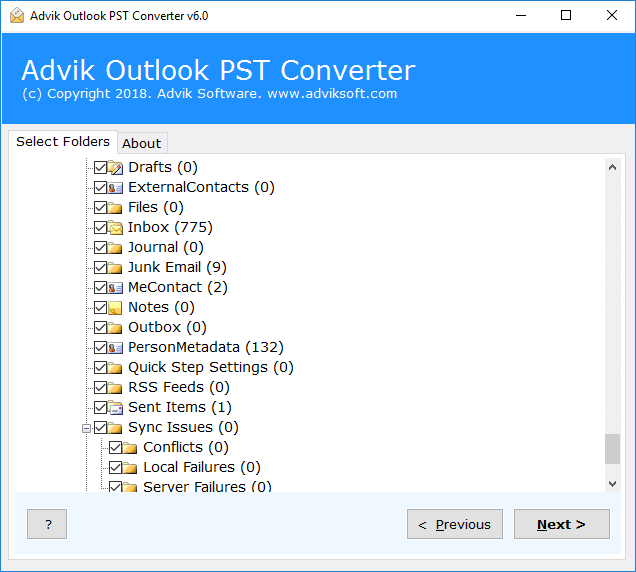Select the "Conflicts (0)" label
This screenshot has width=636, height=572.
coord(186,447)
